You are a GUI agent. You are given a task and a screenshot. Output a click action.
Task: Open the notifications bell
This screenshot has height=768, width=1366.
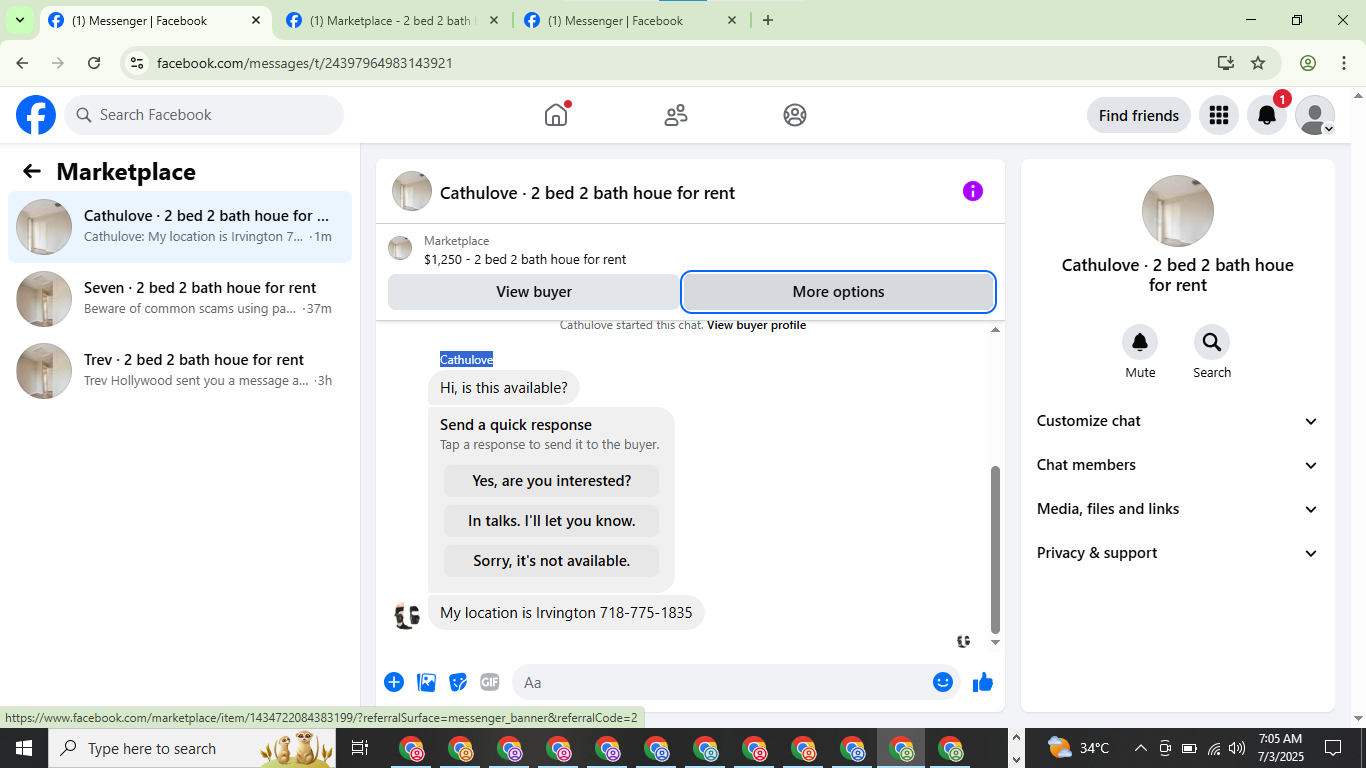click(x=1266, y=115)
